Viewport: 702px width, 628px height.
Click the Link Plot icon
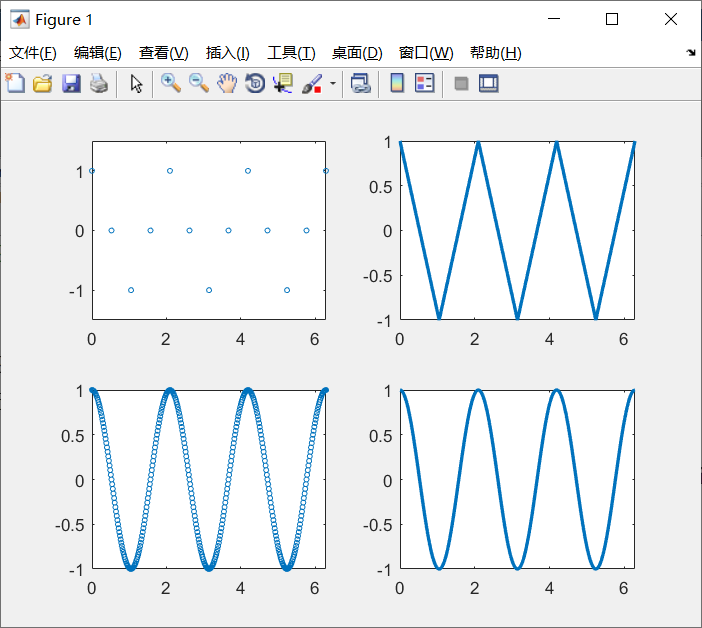pyautogui.click(x=360, y=83)
